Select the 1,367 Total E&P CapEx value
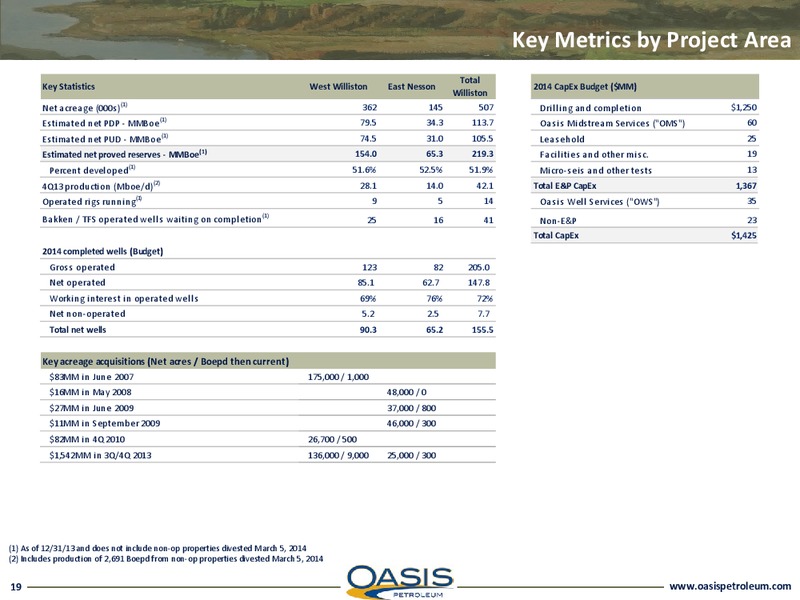The height and width of the screenshot is (600, 800). 746,186
